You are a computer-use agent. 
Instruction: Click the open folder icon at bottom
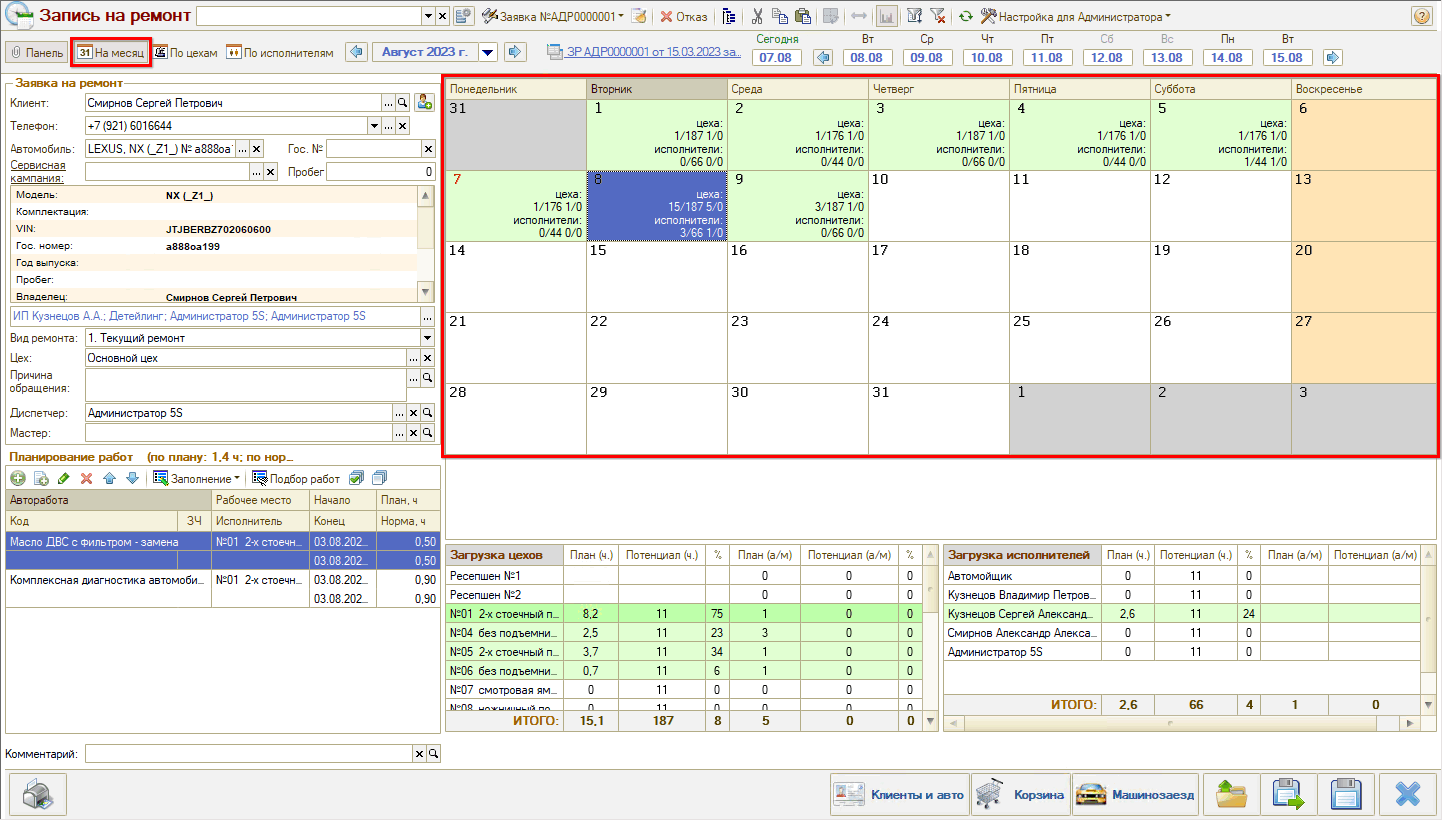tap(1231, 795)
